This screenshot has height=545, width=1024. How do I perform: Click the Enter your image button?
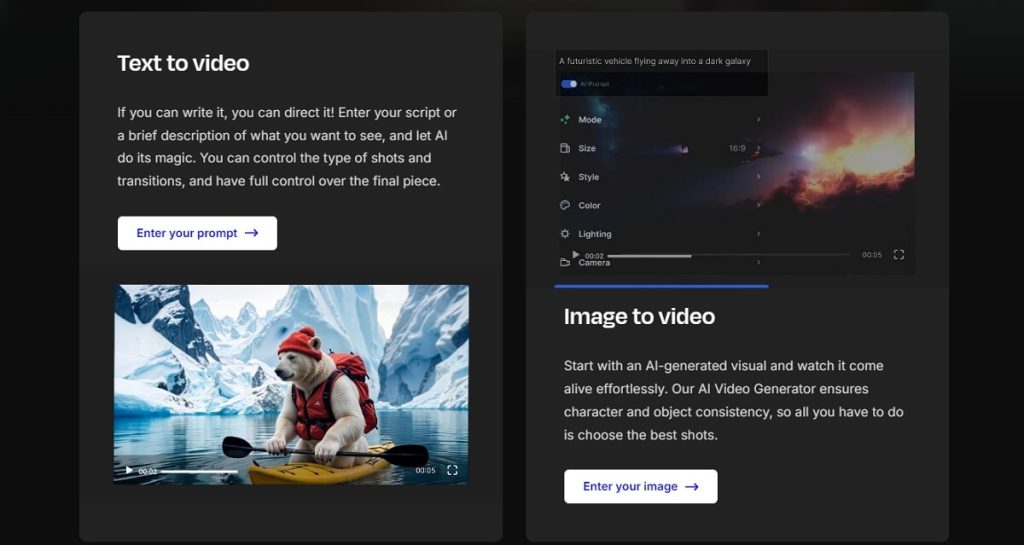641,486
